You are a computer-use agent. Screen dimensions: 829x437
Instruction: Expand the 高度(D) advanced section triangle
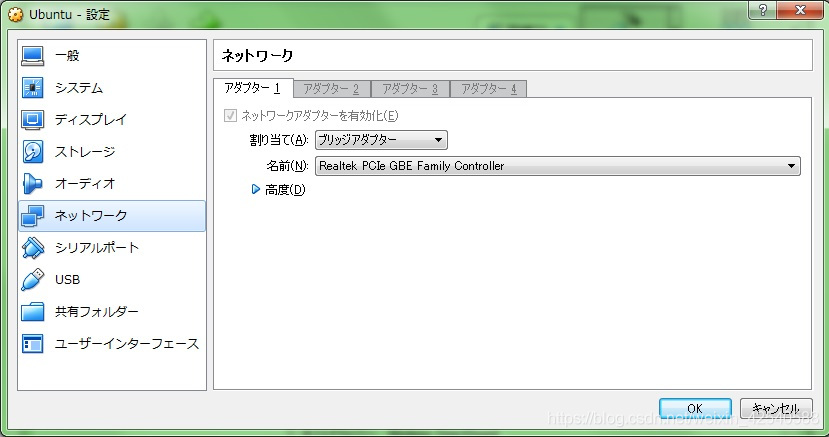pyautogui.click(x=256, y=189)
